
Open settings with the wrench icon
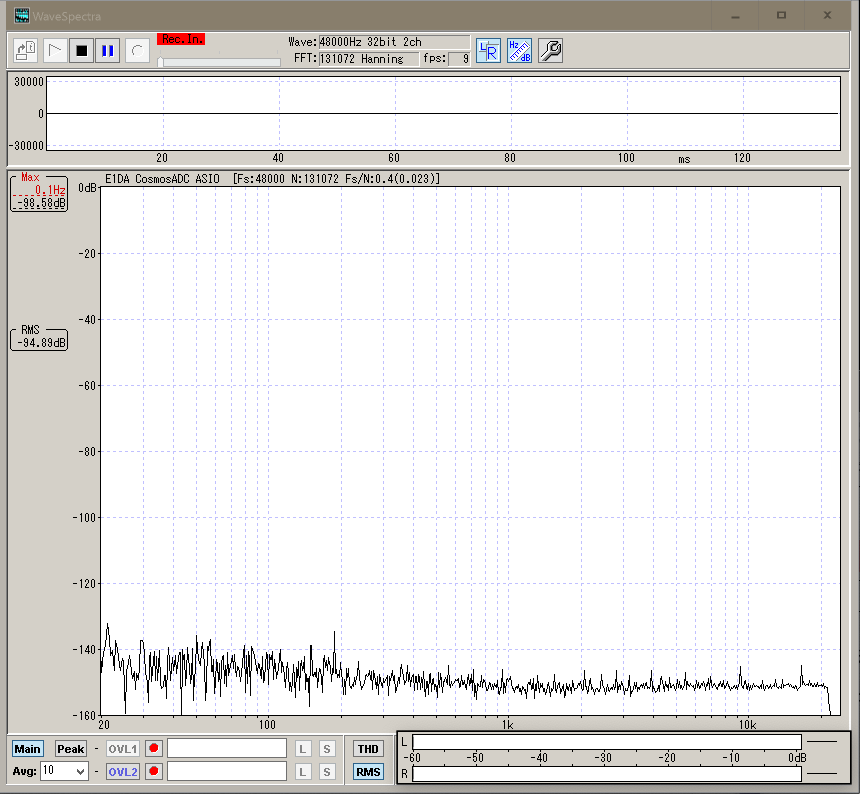[551, 51]
